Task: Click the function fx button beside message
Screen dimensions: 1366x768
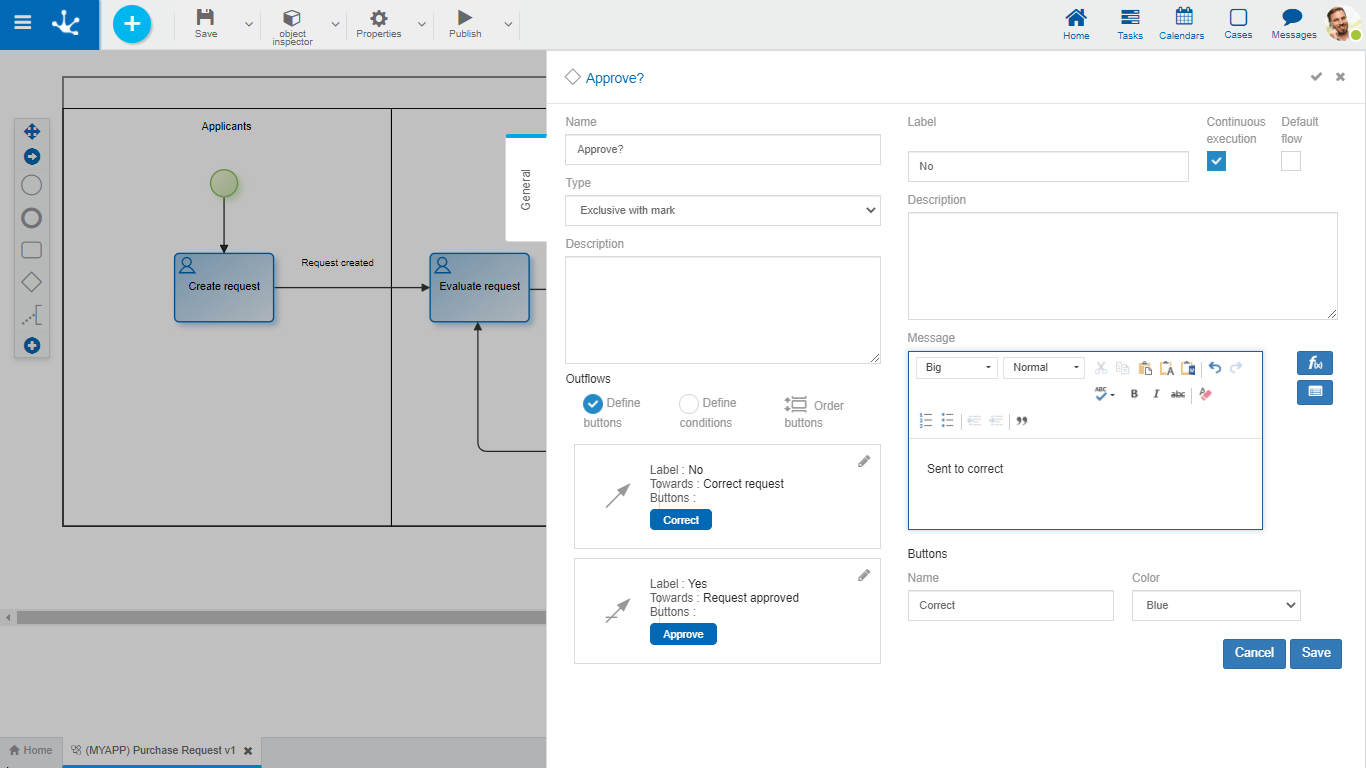Action: (x=1314, y=363)
